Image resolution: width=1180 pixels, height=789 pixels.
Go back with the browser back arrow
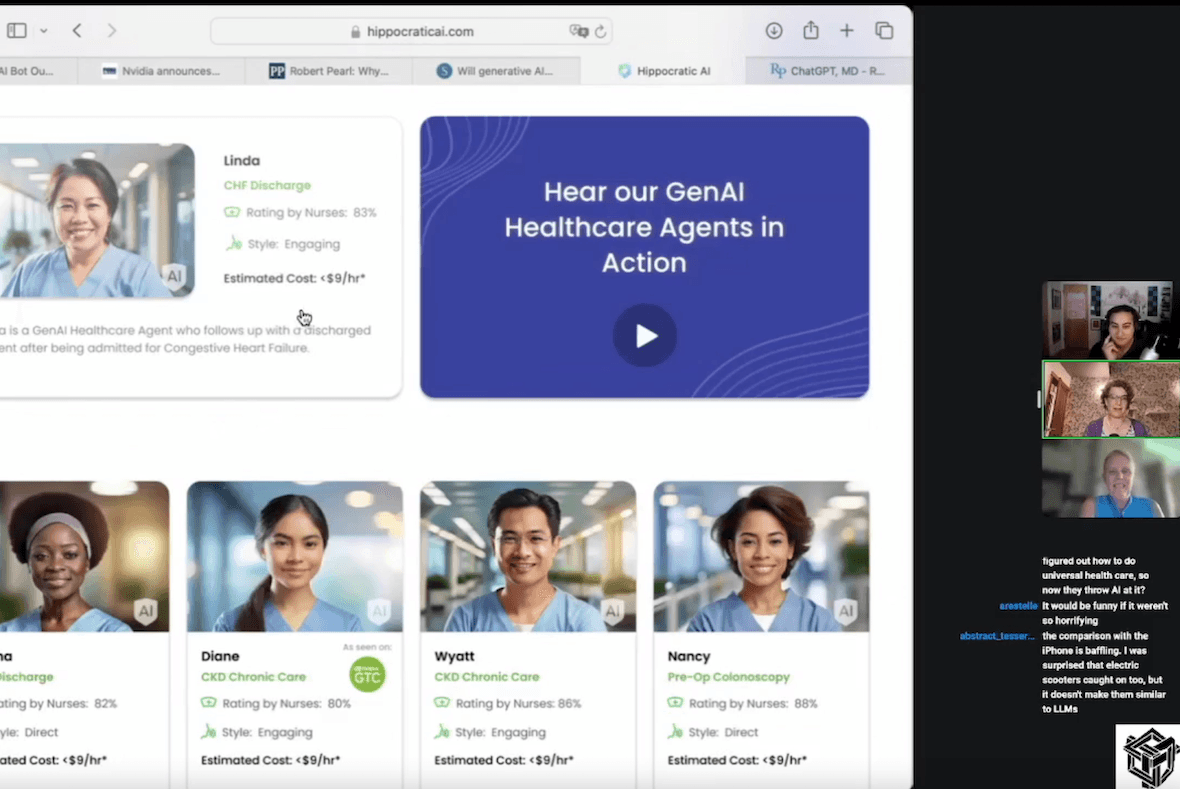pos(77,31)
